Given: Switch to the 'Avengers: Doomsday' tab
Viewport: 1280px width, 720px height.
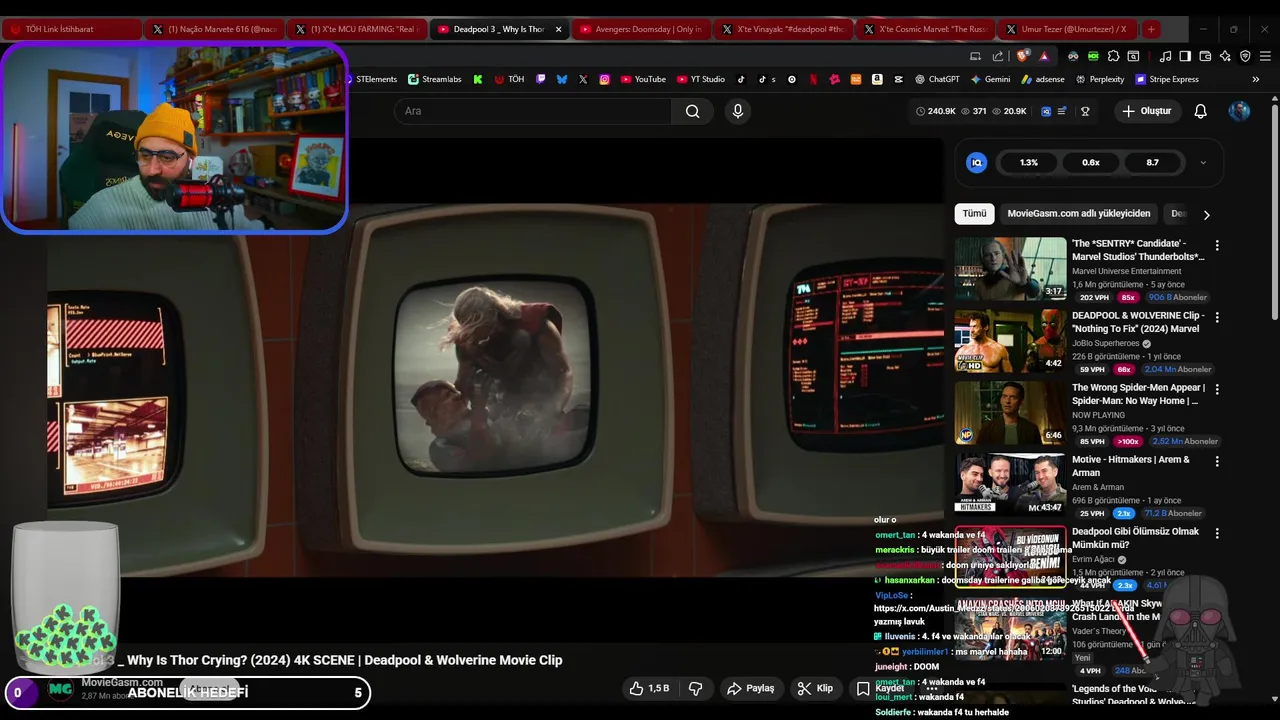Looking at the screenshot, I should 642,29.
